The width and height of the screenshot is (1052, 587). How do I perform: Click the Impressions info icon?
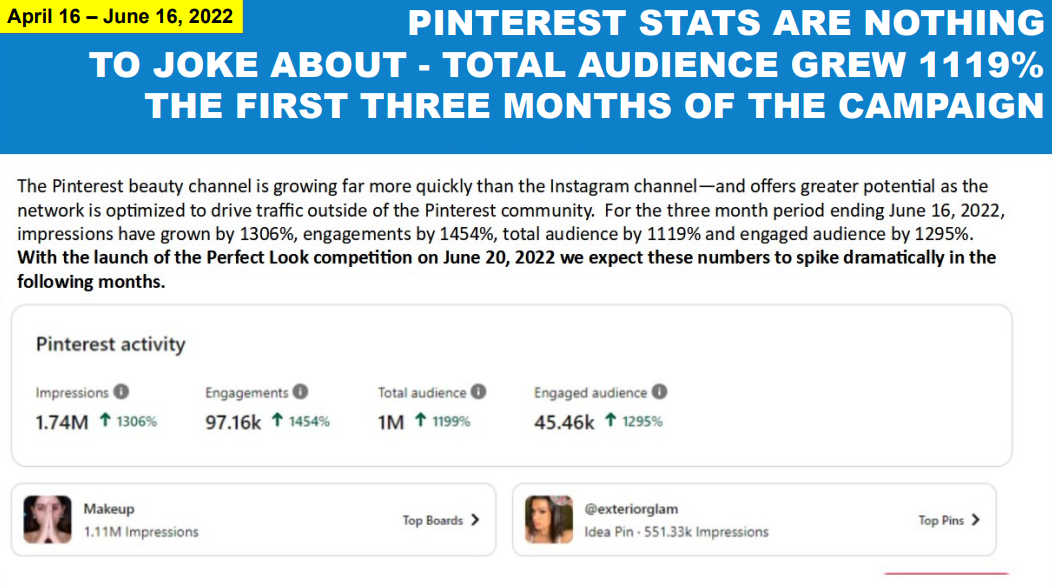pyautogui.click(x=121, y=392)
